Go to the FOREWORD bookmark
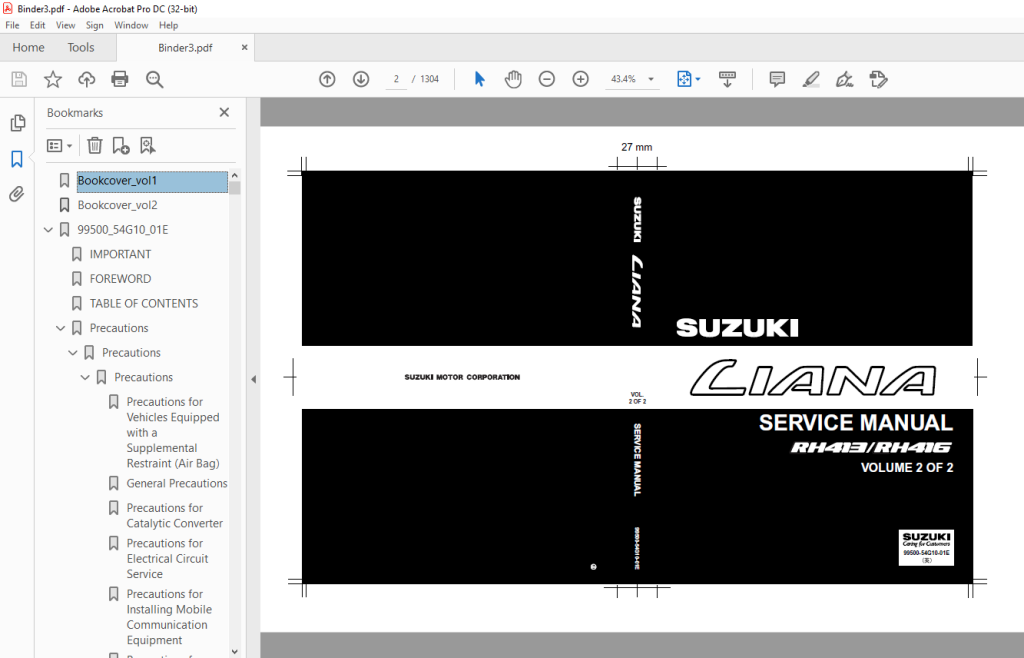 pos(120,279)
